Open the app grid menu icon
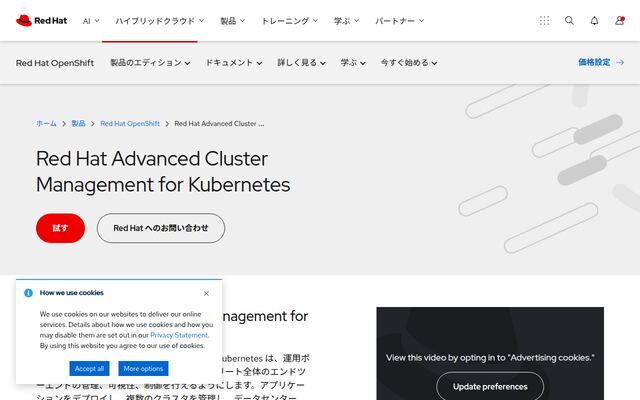Viewport: 640px width, 400px height. coord(544,20)
